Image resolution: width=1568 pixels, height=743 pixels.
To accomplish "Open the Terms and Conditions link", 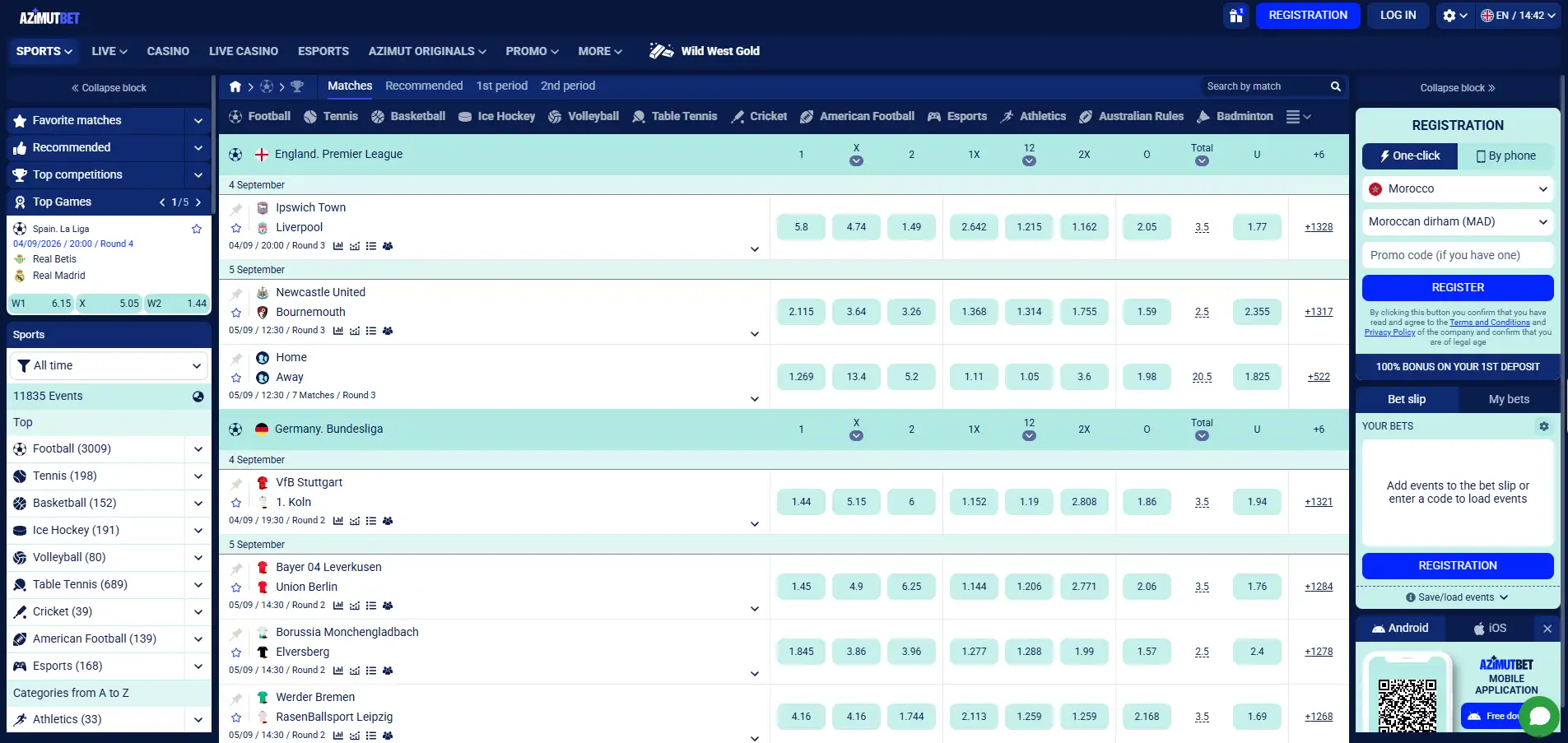I will pyautogui.click(x=1490, y=323).
